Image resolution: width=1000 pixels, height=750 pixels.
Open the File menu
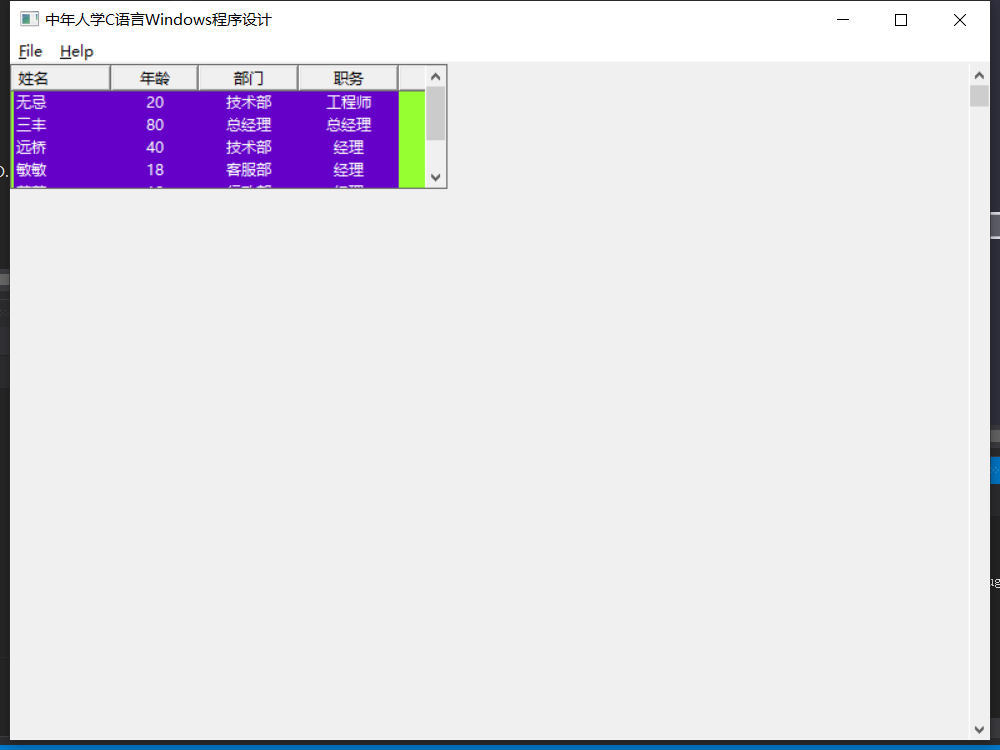(31, 51)
